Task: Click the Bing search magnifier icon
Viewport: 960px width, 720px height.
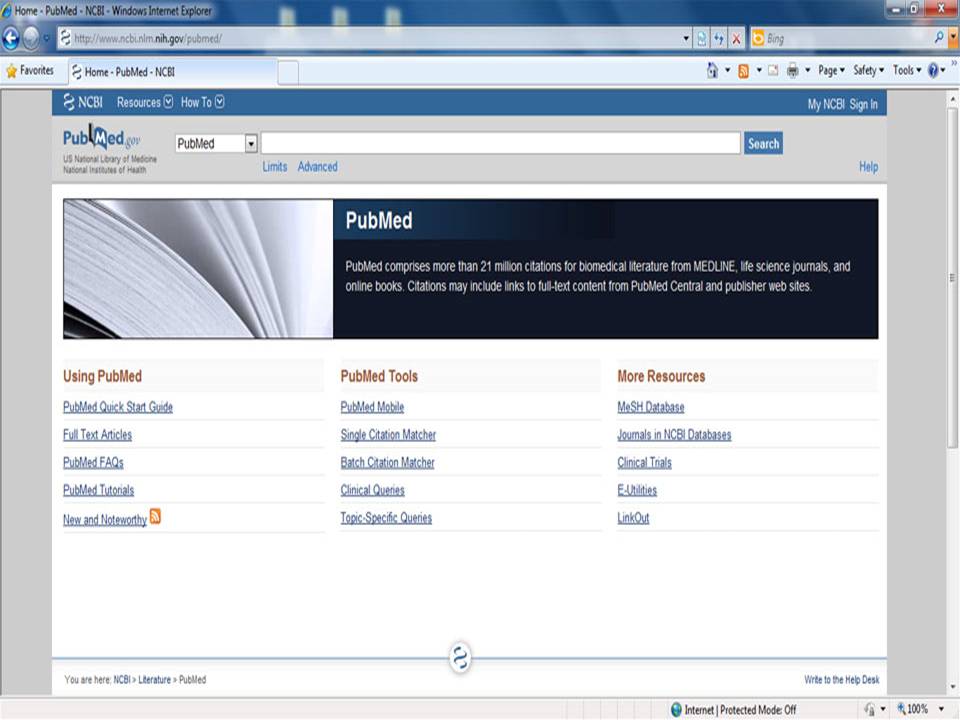Action: click(x=939, y=38)
